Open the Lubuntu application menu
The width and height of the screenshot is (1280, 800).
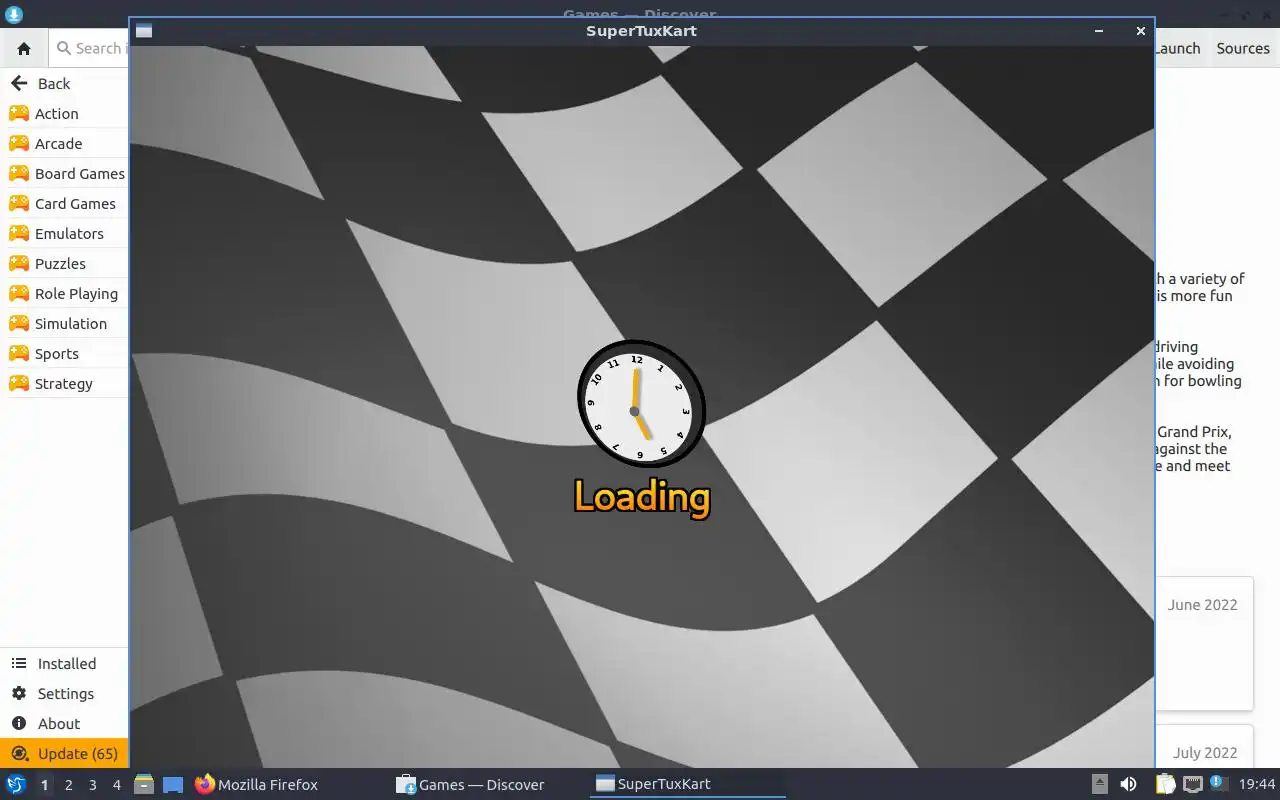click(16, 785)
